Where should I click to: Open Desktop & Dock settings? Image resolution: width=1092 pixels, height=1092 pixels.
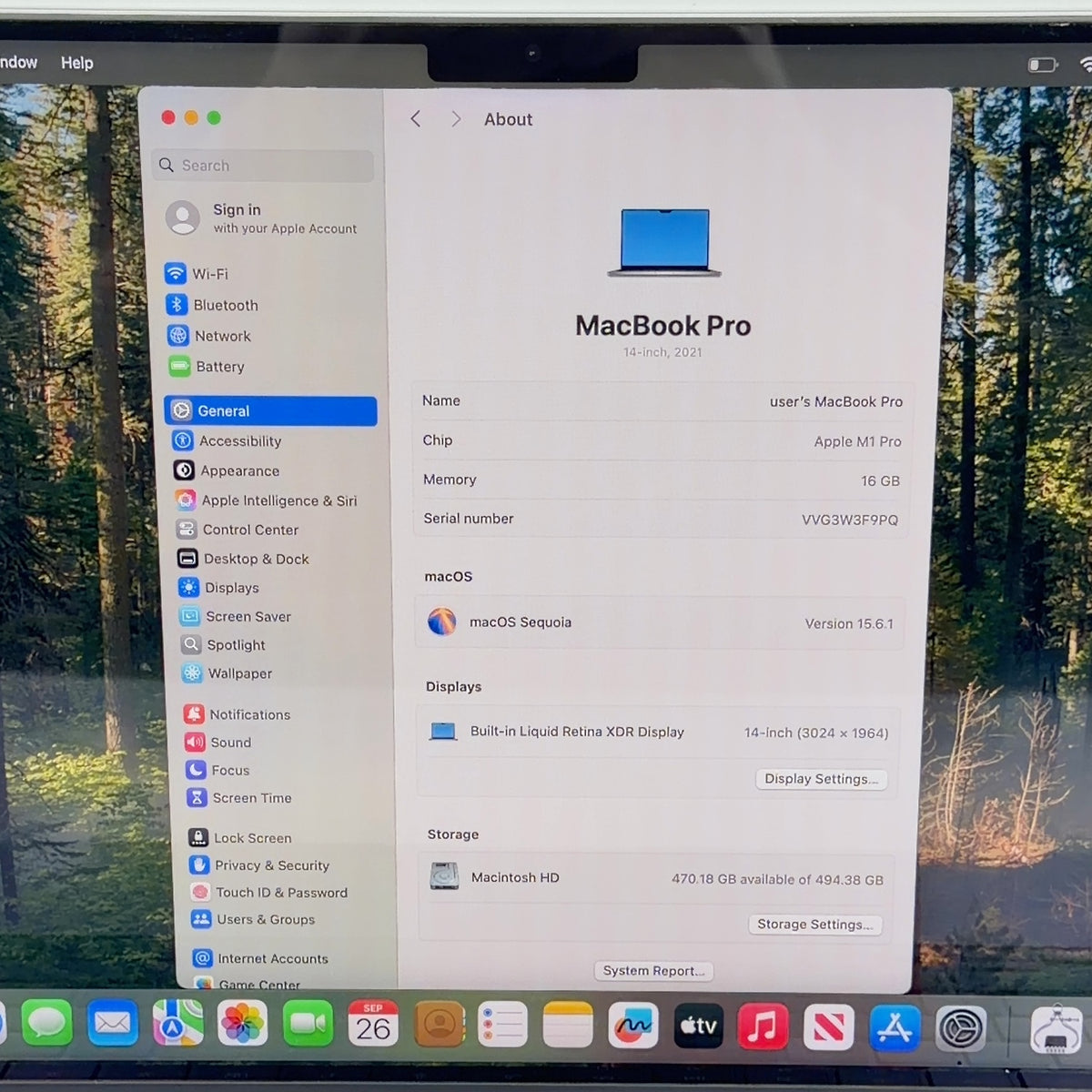pyautogui.click(x=243, y=559)
